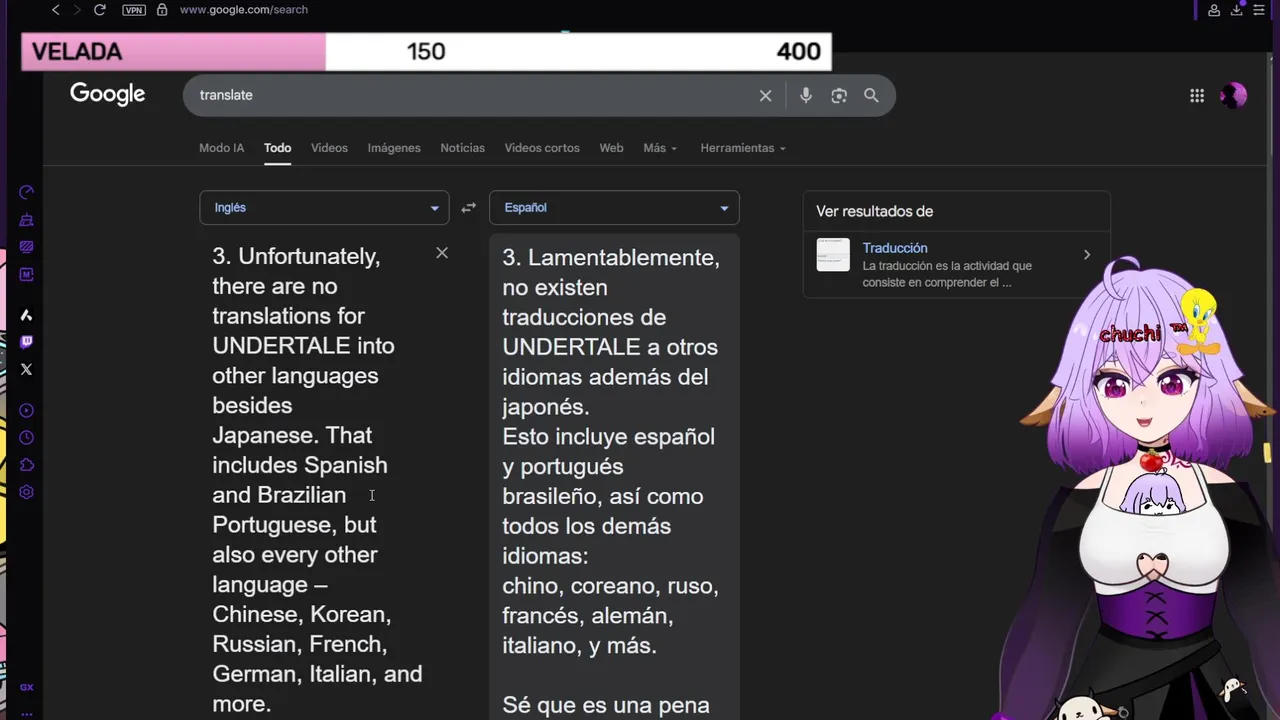
Task: Open GX Control speedometer in sidebar
Action: pyautogui.click(x=27, y=192)
